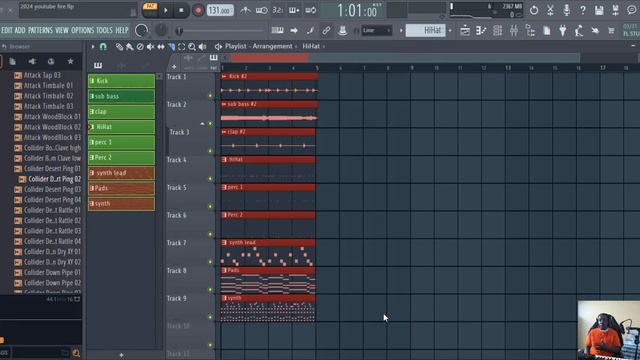
Task: Toggle loop recording icon
Action: click(311, 10)
